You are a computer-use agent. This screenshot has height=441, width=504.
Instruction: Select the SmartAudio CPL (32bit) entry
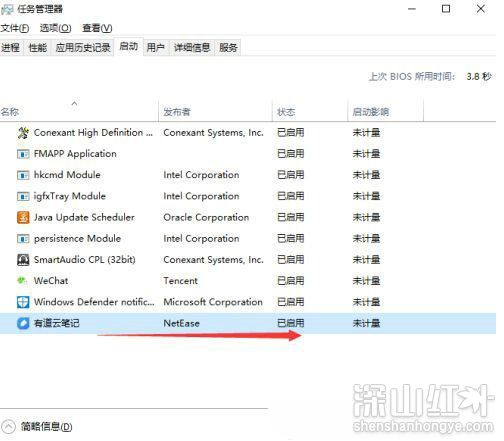pos(85,260)
